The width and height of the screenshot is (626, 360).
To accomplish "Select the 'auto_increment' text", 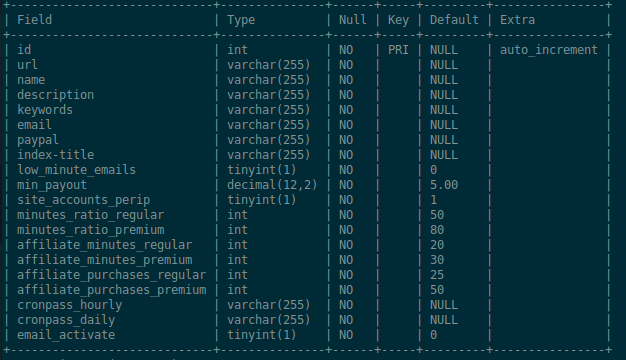I will click(549, 50).
